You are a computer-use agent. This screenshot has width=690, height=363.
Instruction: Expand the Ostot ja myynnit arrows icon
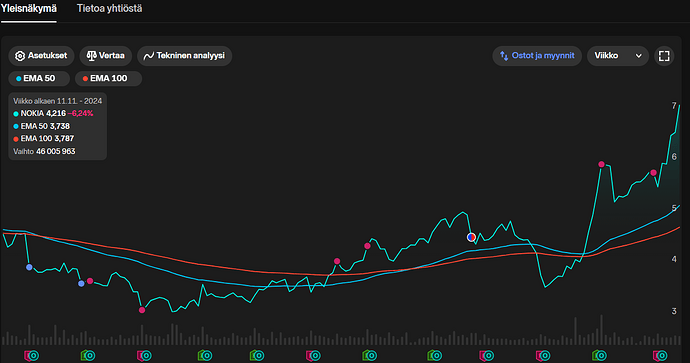click(x=504, y=56)
